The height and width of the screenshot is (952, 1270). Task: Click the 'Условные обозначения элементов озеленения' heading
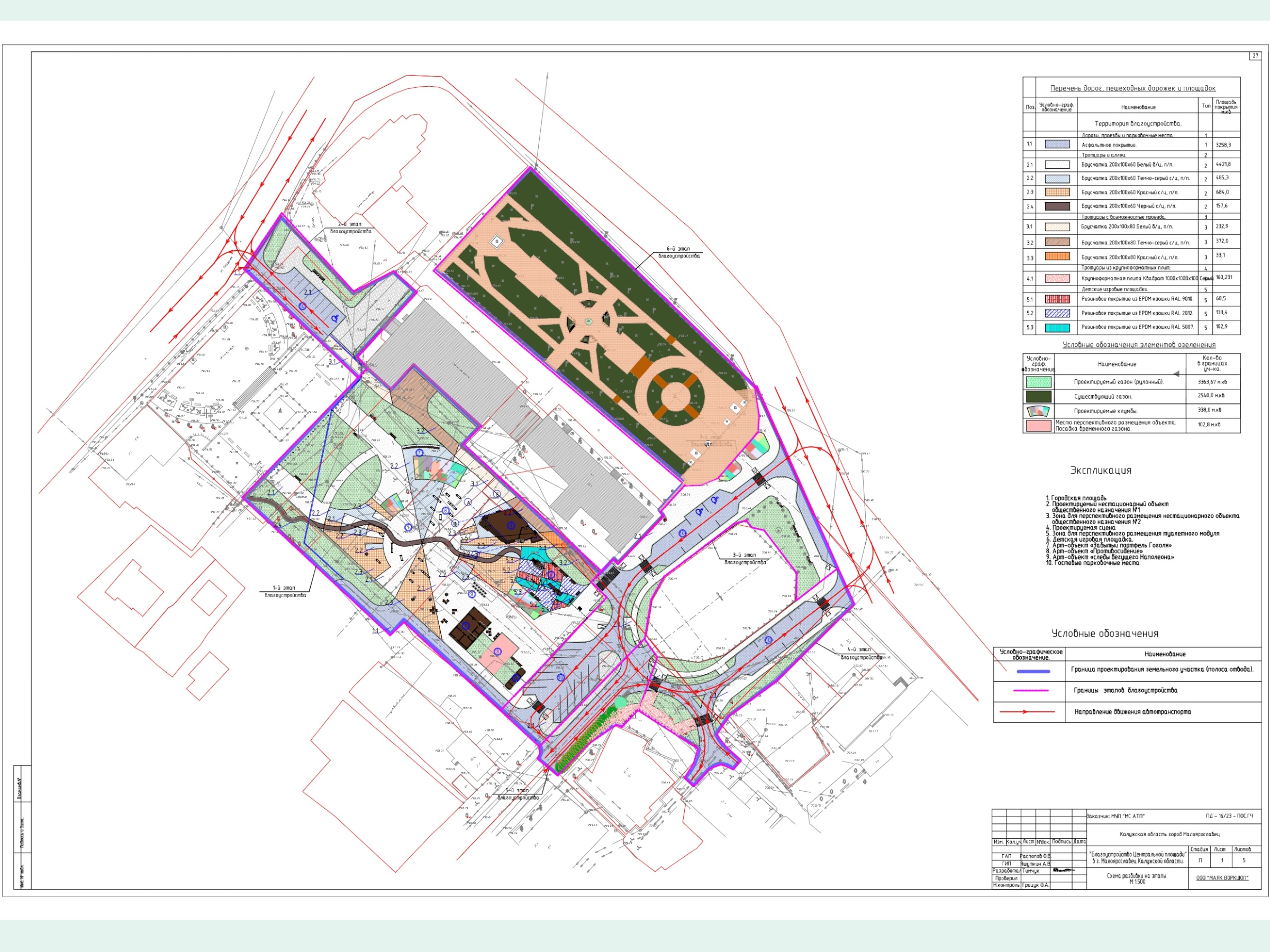(1139, 345)
